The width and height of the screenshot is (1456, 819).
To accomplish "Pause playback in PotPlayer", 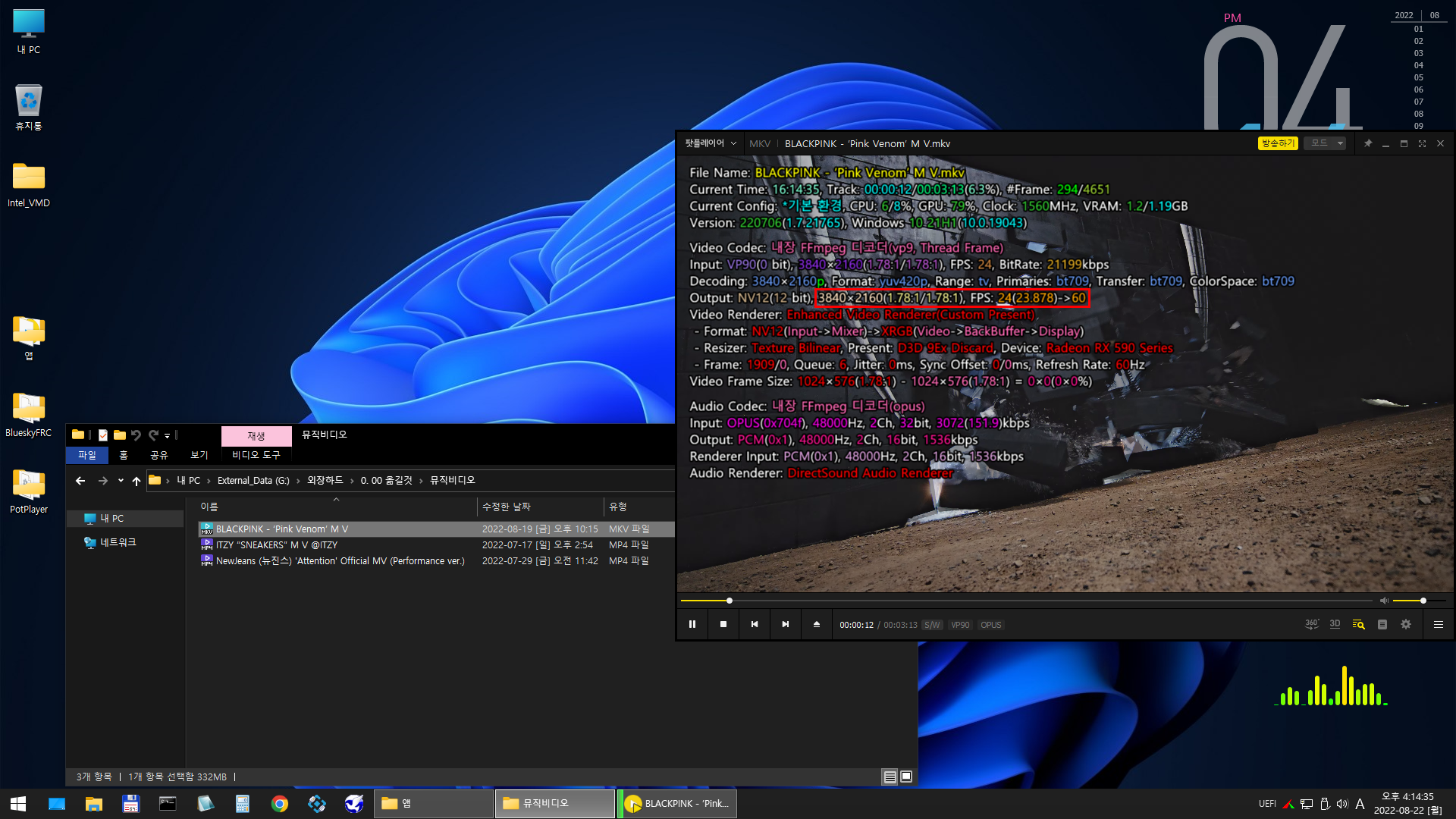I will coord(692,624).
